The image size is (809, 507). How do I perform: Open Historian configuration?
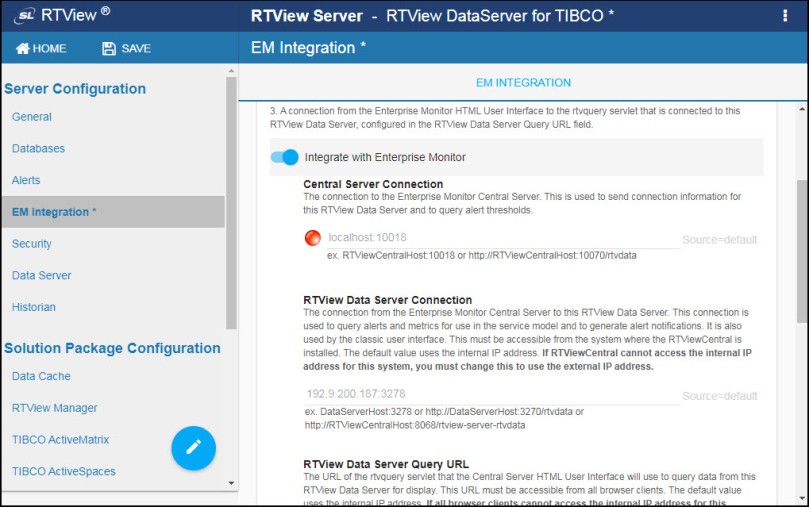(34, 307)
